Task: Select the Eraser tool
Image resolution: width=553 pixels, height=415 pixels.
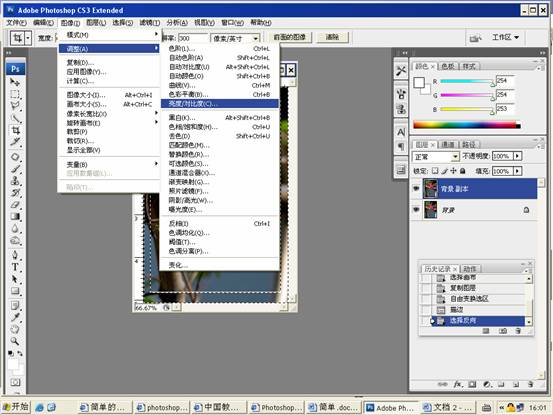Action: pyautogui.click(x=15, y=204)
